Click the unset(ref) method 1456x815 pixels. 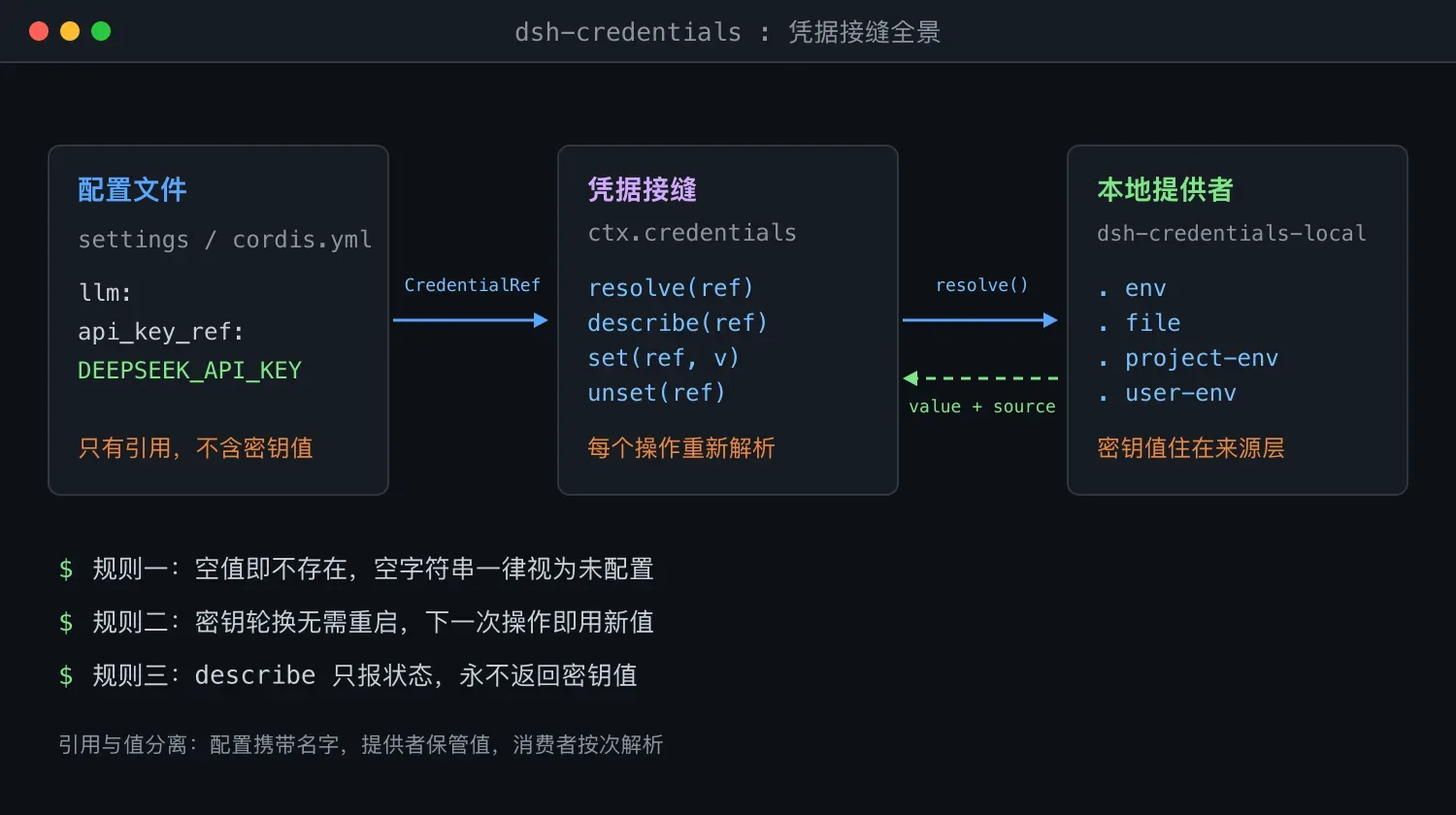click(656, 393)
